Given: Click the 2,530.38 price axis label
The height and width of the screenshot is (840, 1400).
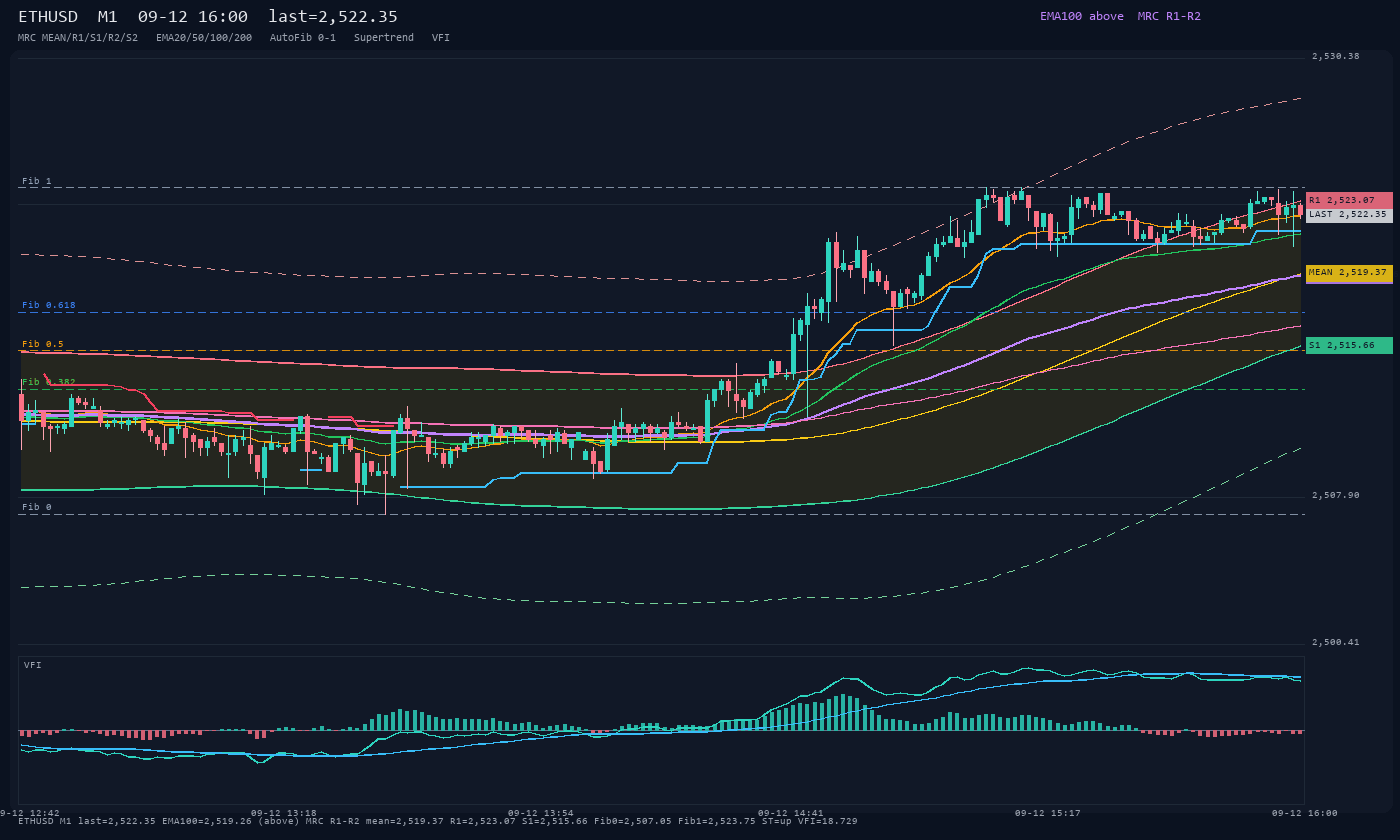Looking at the screenshot, I should [1336, 56].
